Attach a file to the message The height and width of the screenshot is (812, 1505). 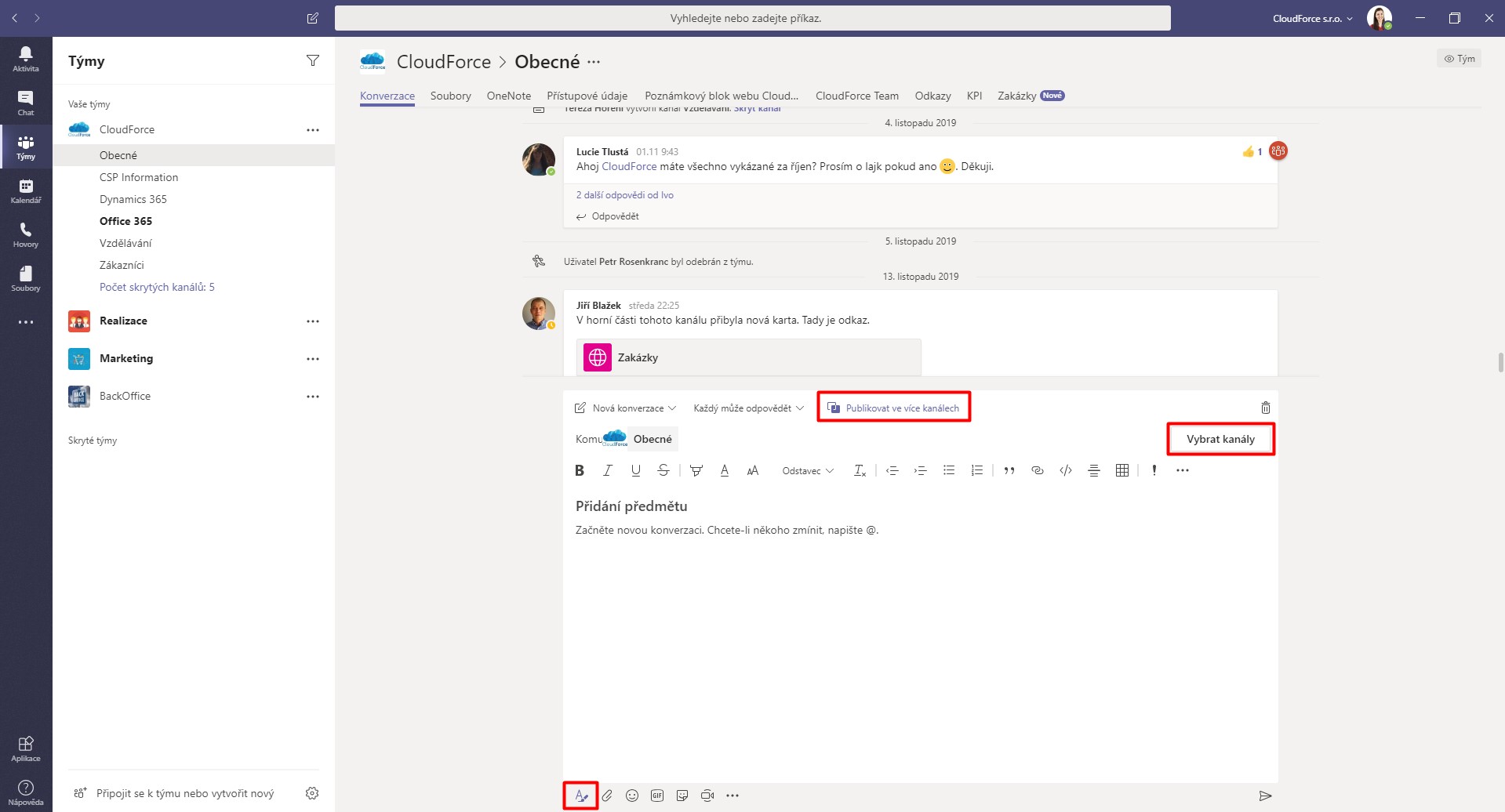pos(607,796)
